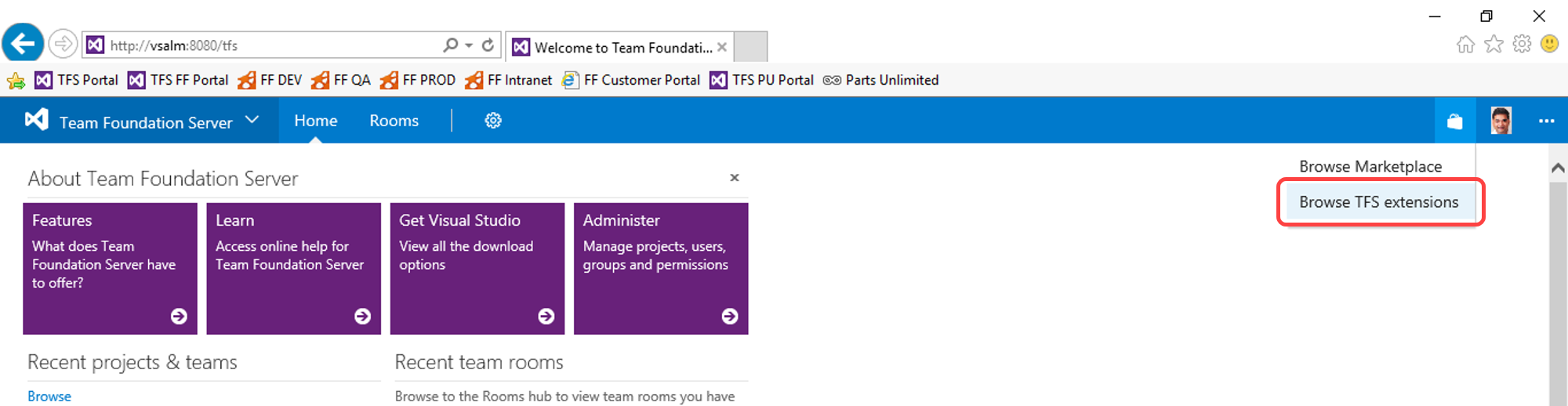Click the browser Home icon
Viewport: 1568px width, 406px height.
click(1465, 45)
